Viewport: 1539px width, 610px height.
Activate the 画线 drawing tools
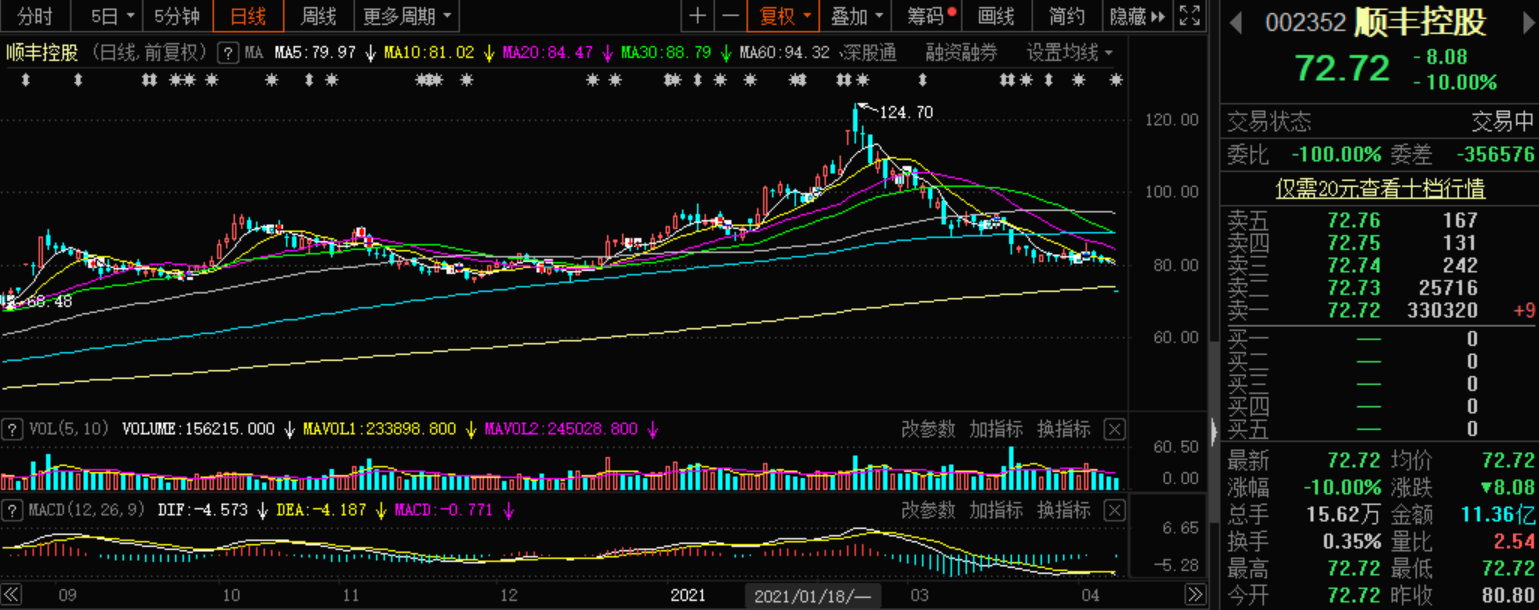996,16
